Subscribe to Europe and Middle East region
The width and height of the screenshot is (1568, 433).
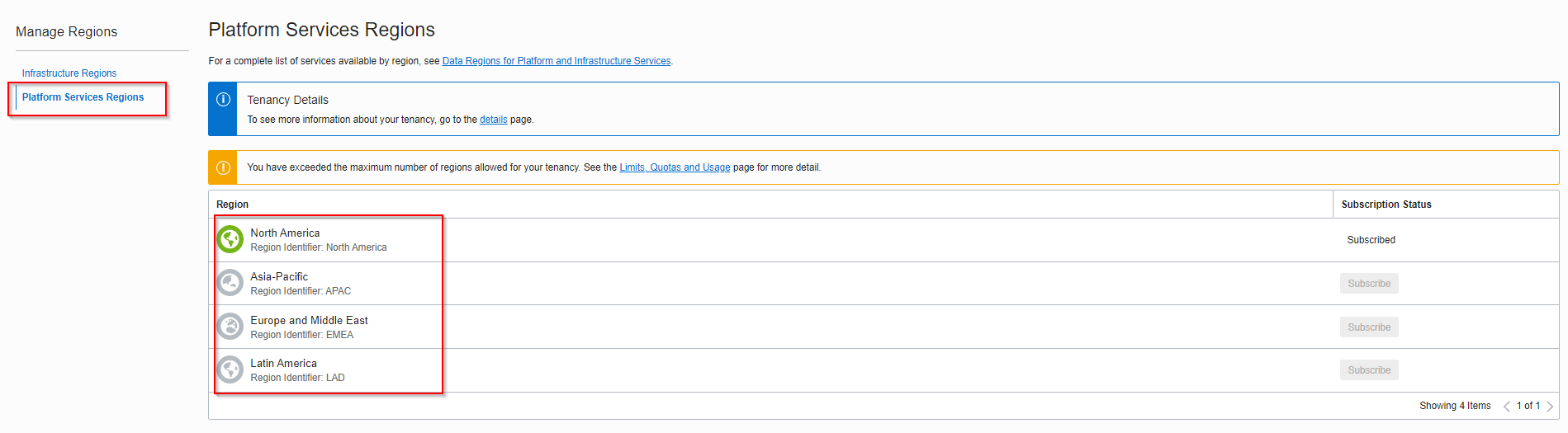click(1369, 327)
